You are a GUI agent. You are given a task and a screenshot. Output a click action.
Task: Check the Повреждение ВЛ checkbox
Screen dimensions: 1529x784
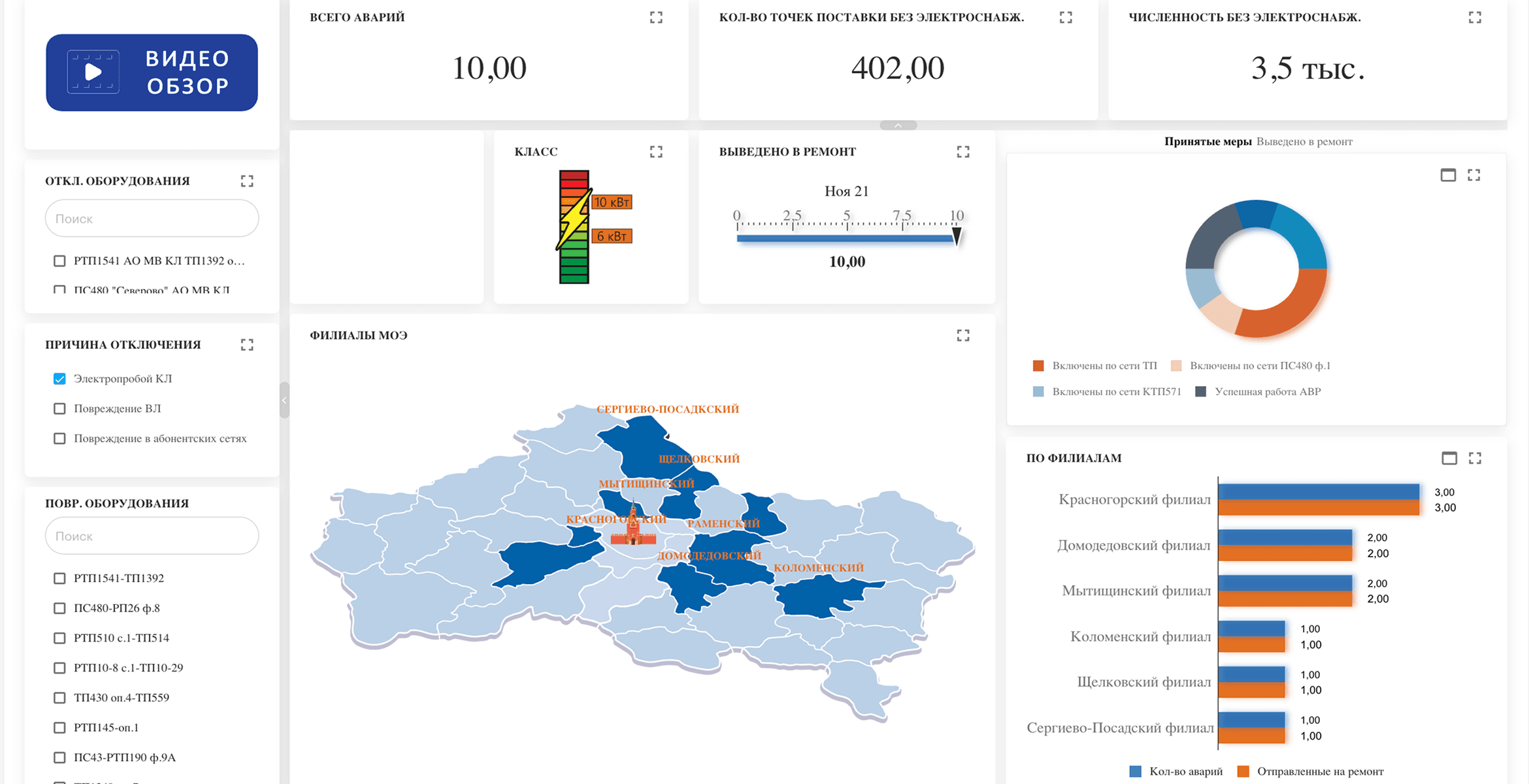point(59,409)
